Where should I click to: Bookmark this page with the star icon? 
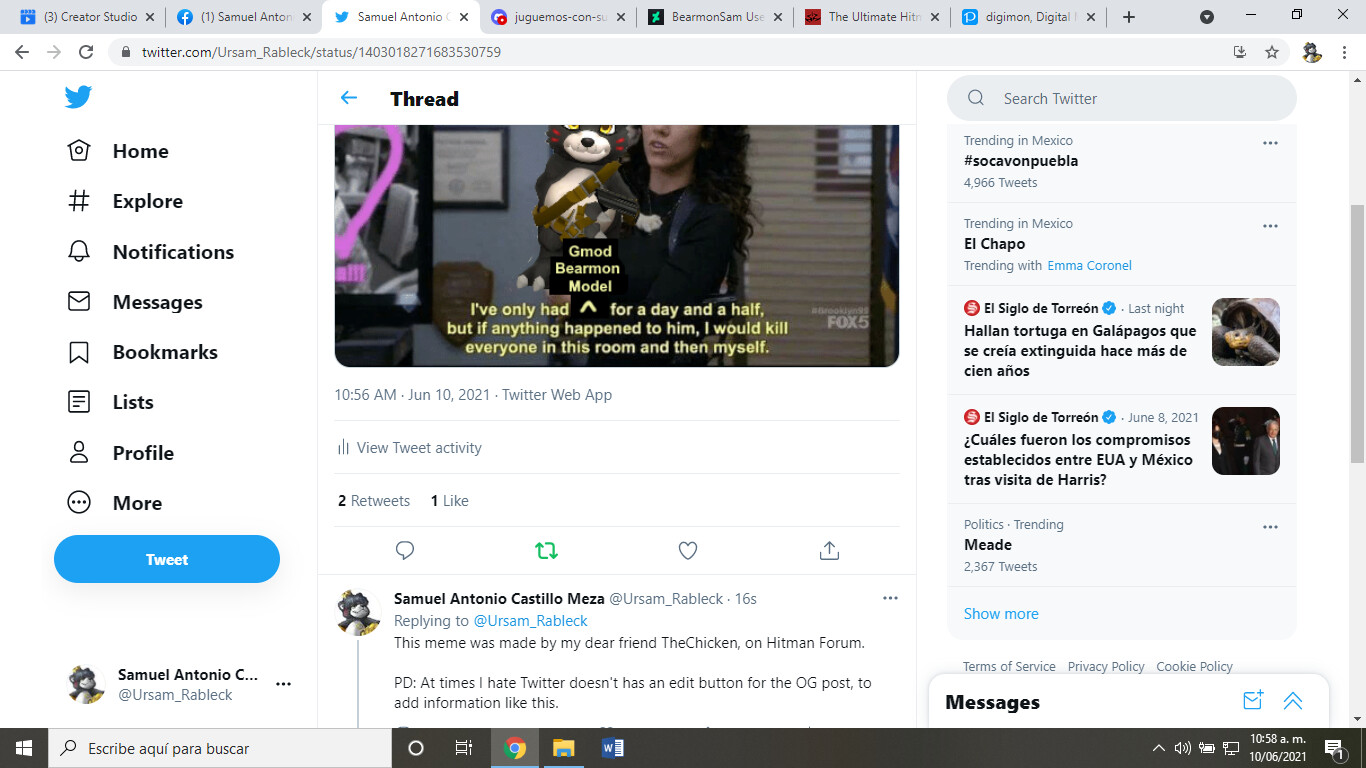click(x=1272, y=52)
